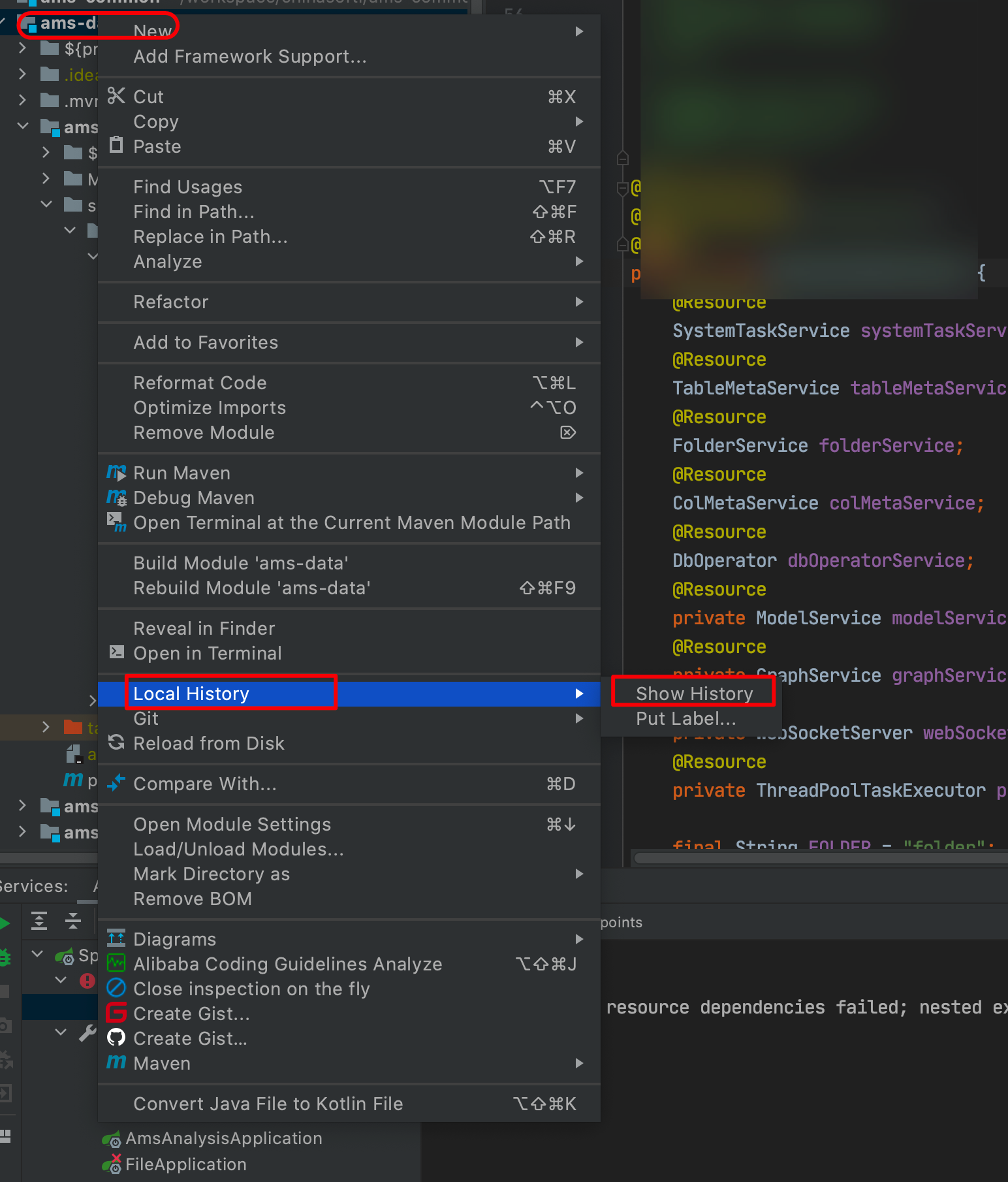The height and width of the screenshot is (1182, 1008).
Task: Click the Remove Module delete key icon
Action: tap(568, 432)
